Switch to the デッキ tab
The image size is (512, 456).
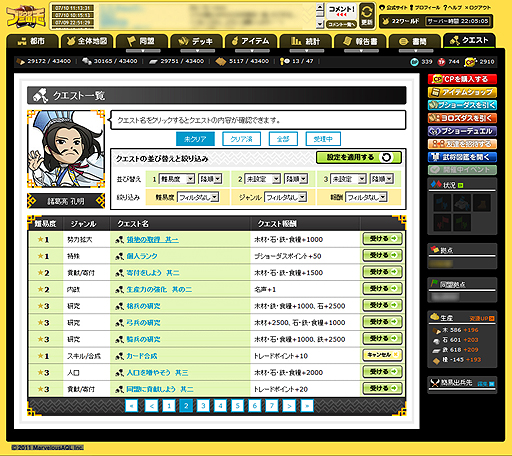196,41
